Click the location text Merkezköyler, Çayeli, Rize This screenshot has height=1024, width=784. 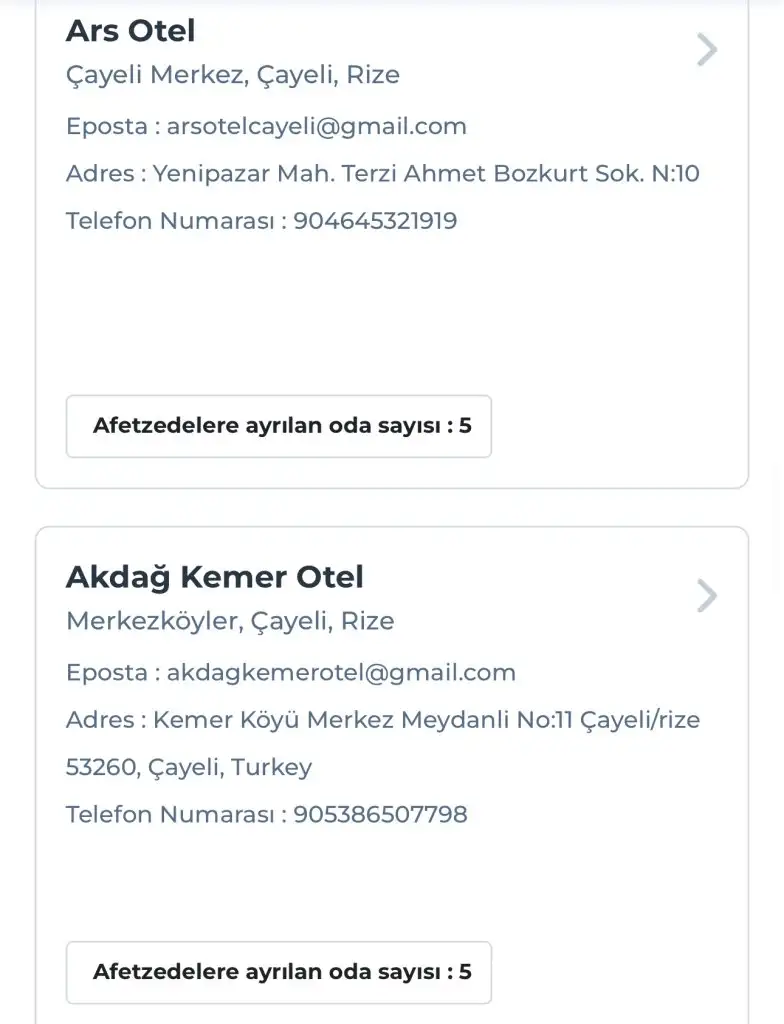click(230, 621)
